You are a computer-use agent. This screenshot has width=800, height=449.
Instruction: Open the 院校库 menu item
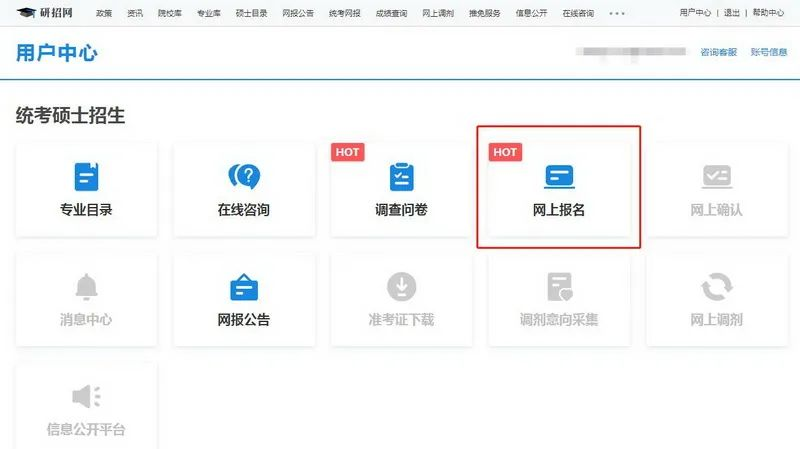170,13
